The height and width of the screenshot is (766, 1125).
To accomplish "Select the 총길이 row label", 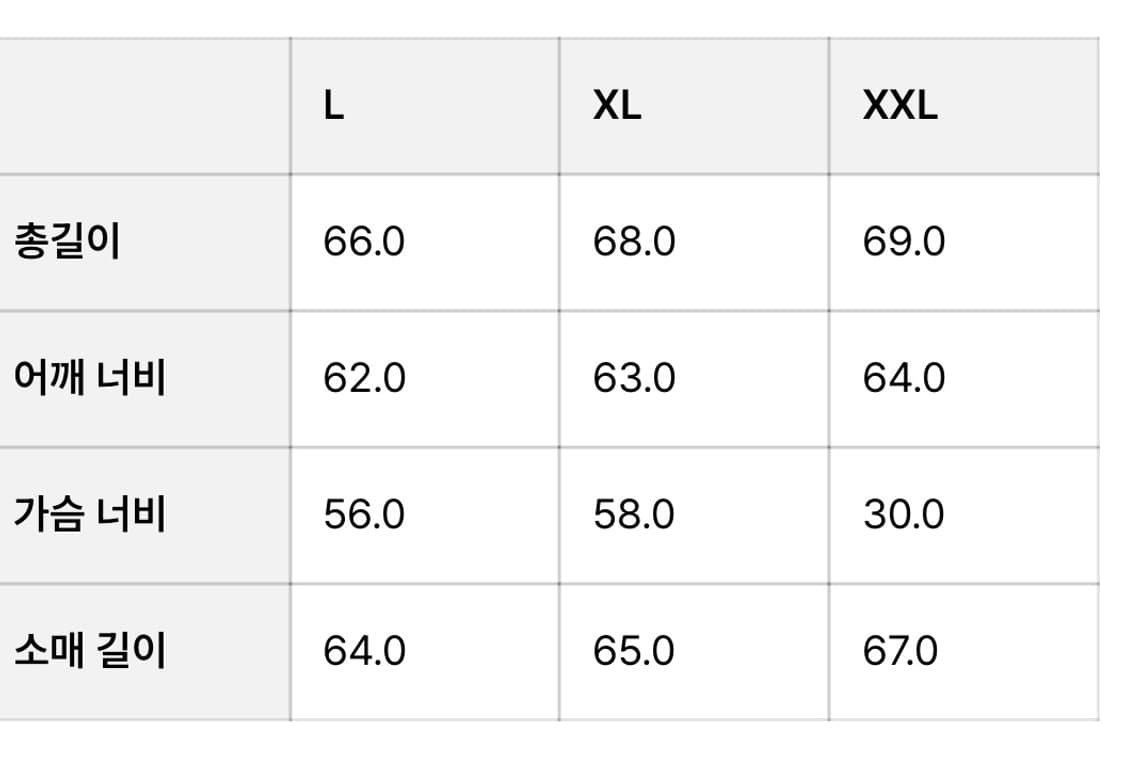I will pyautogui.click(x=67, y=242).
